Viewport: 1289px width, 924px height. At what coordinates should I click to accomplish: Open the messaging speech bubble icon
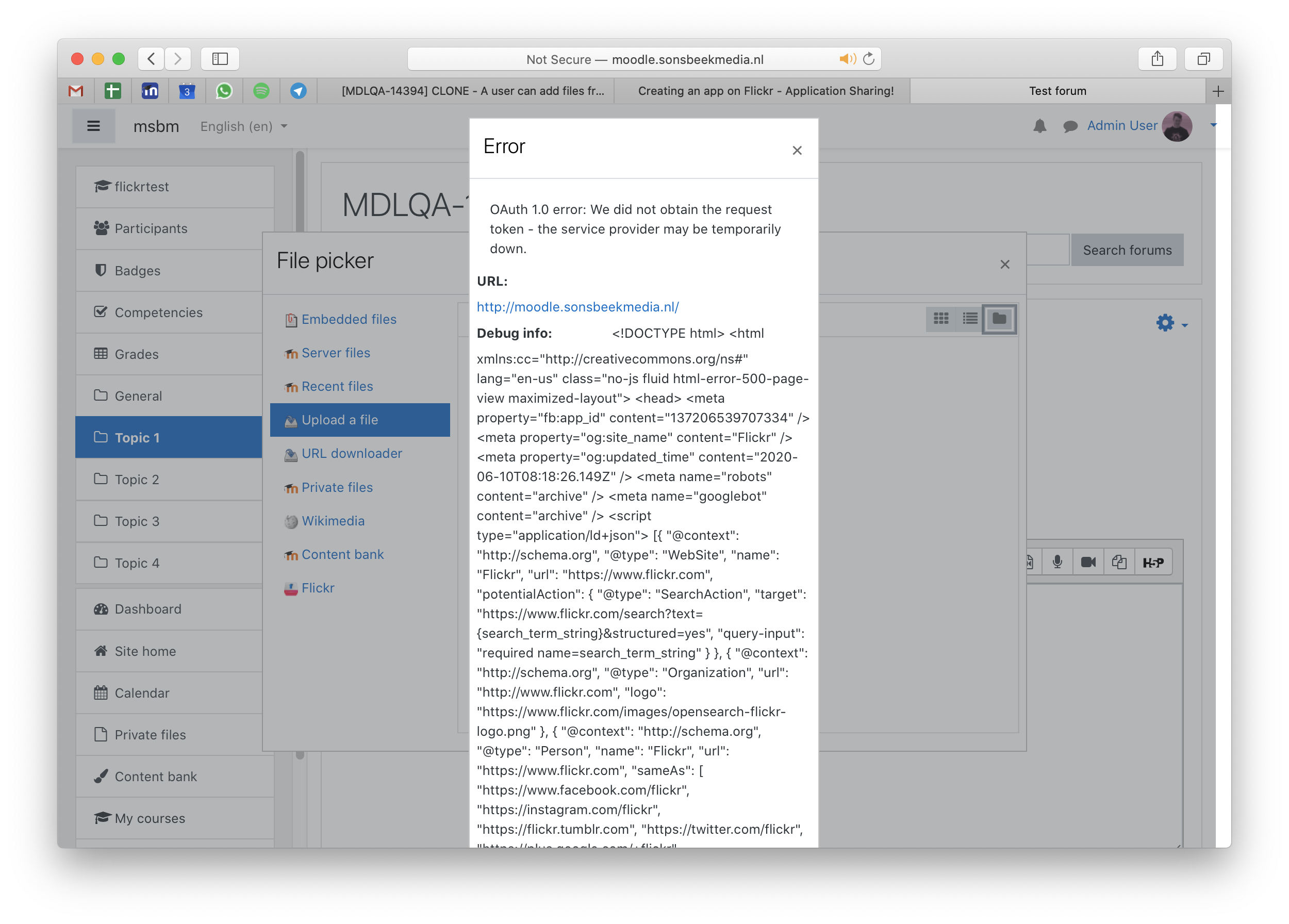(1070, 126)
